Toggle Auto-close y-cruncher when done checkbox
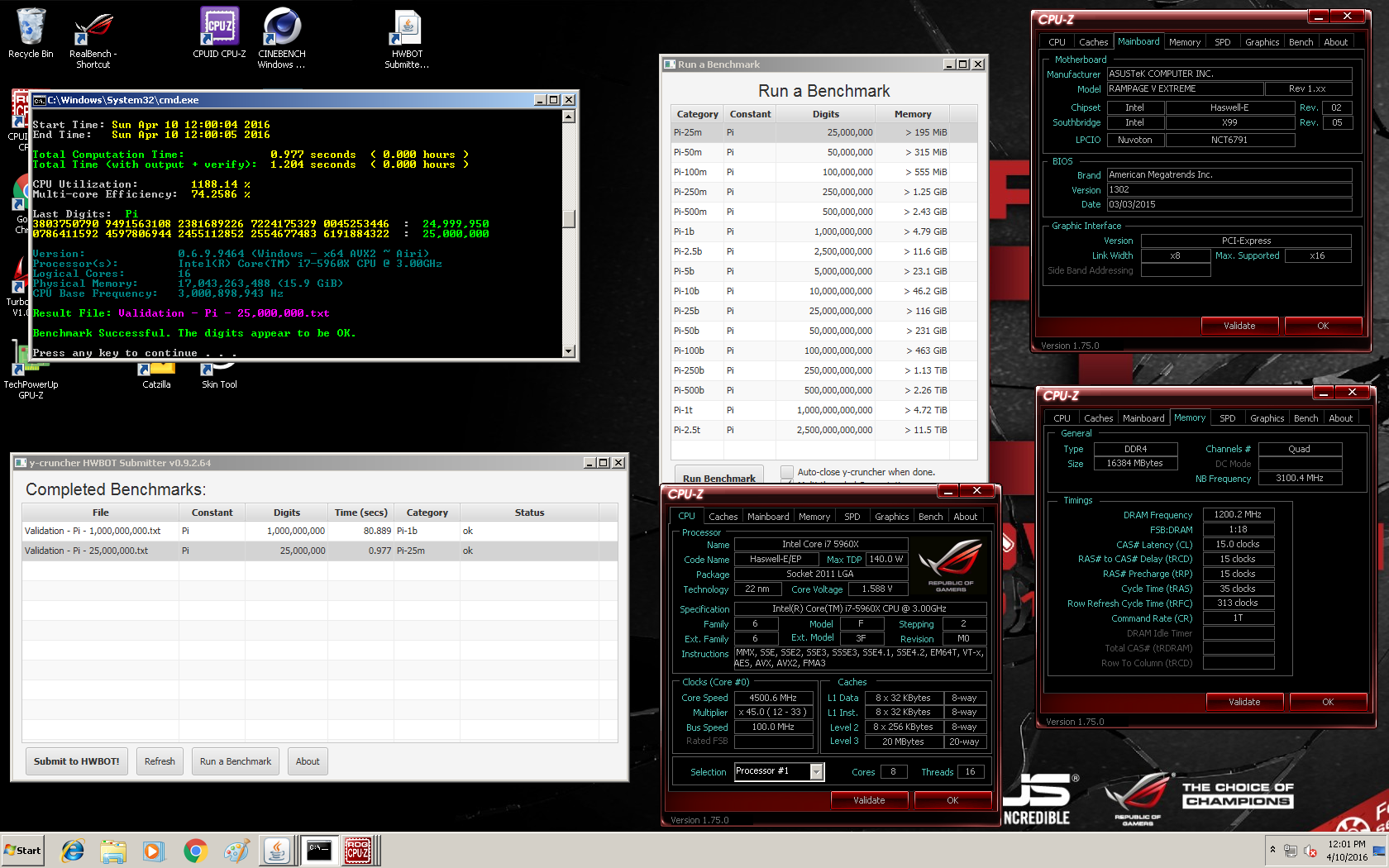 787,472
